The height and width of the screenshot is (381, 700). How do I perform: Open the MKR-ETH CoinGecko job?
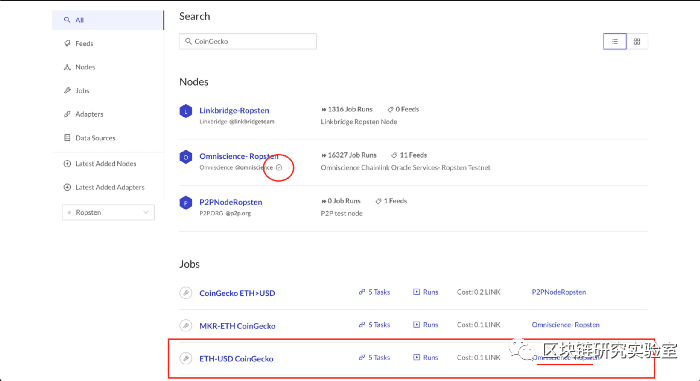[x=237, y=326]
